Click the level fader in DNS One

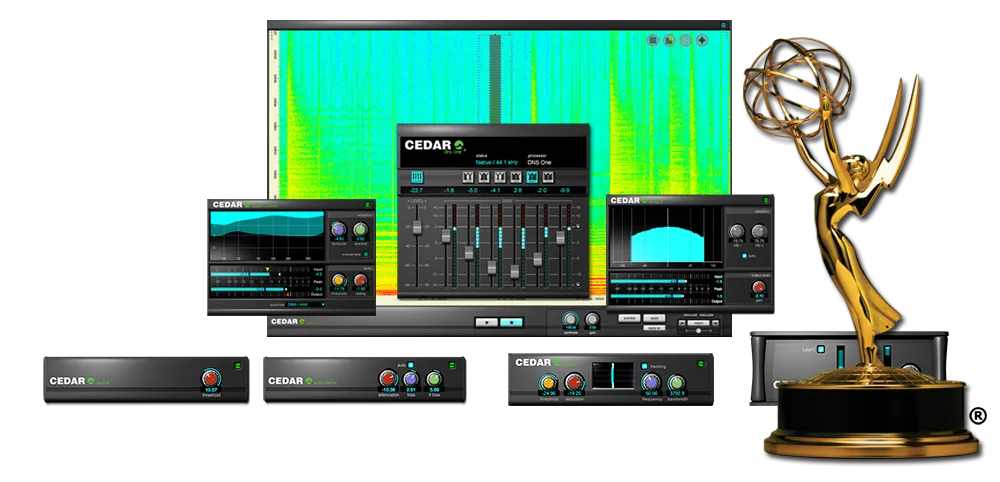(417, 227)
